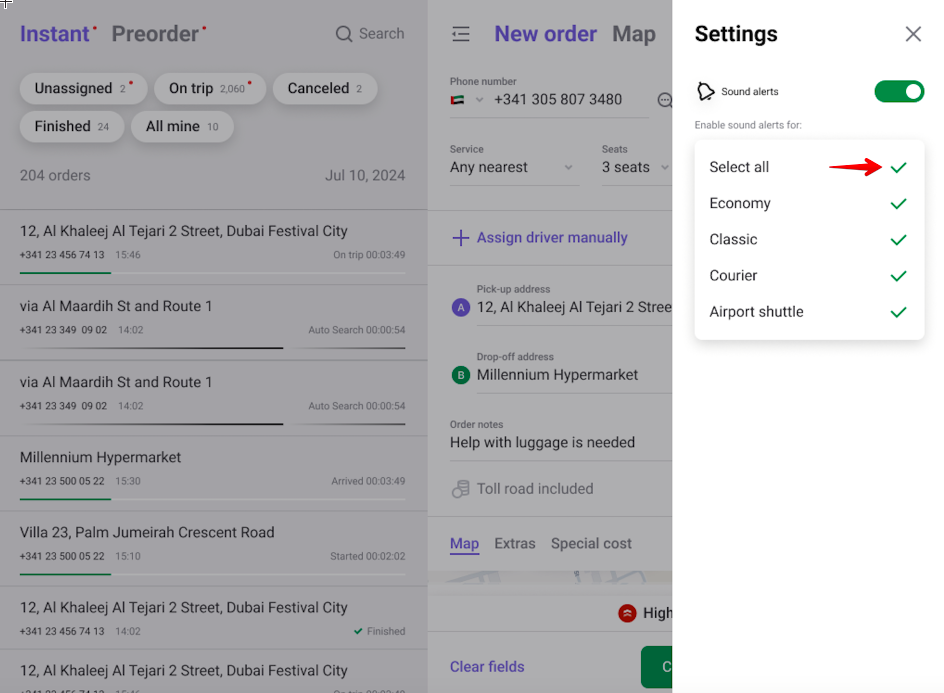
Task: Click the drop-off point B marker icon
Action: click(460, 375)
